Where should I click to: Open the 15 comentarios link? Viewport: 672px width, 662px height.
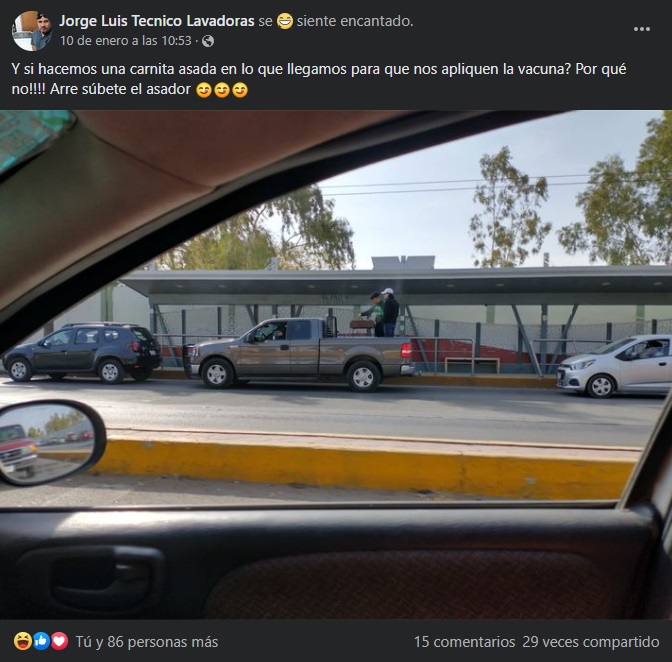coord(464,642)
